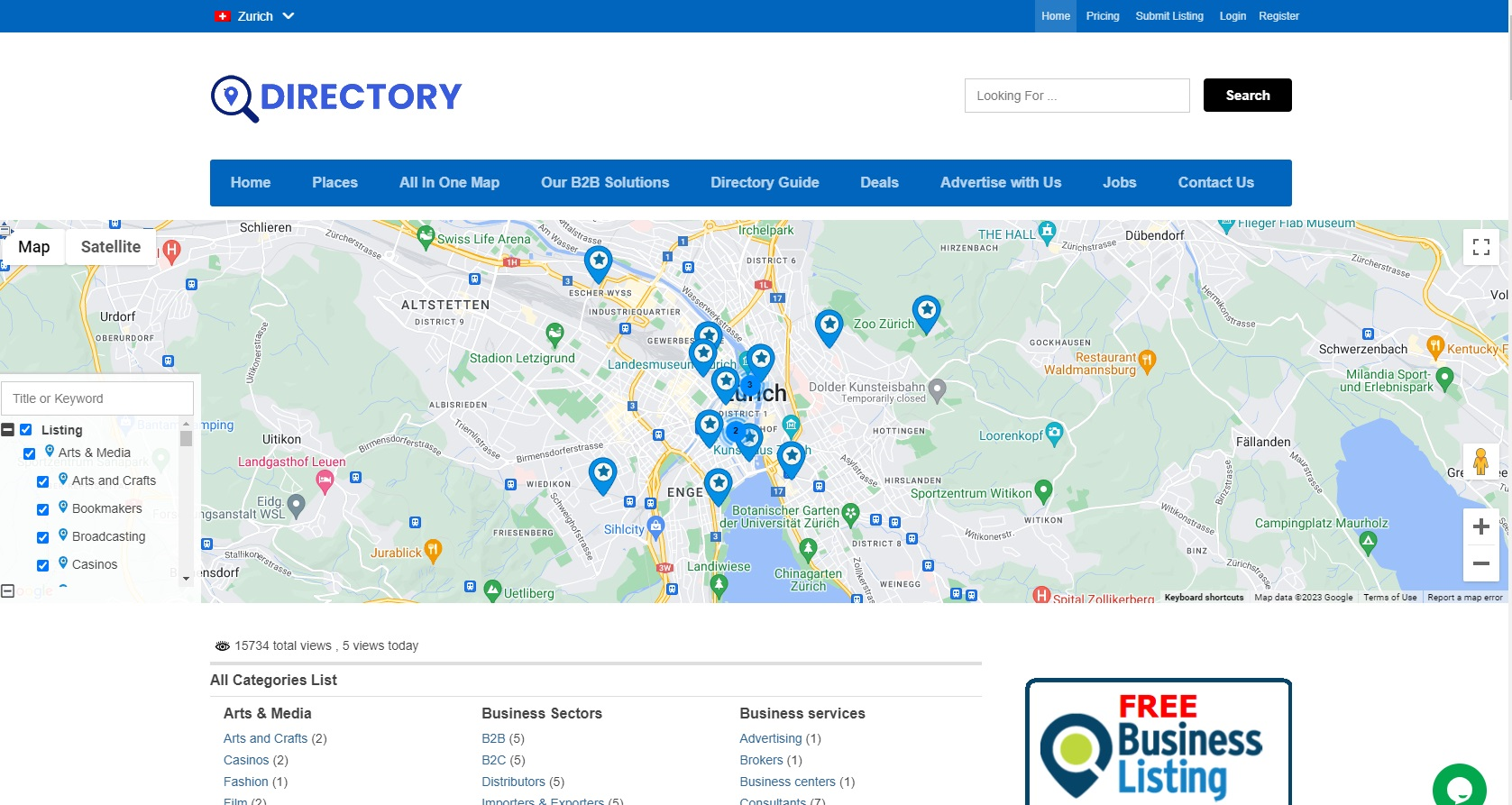
Task: Click the filter list scrollbar thumb
Action: coord(186,439)
